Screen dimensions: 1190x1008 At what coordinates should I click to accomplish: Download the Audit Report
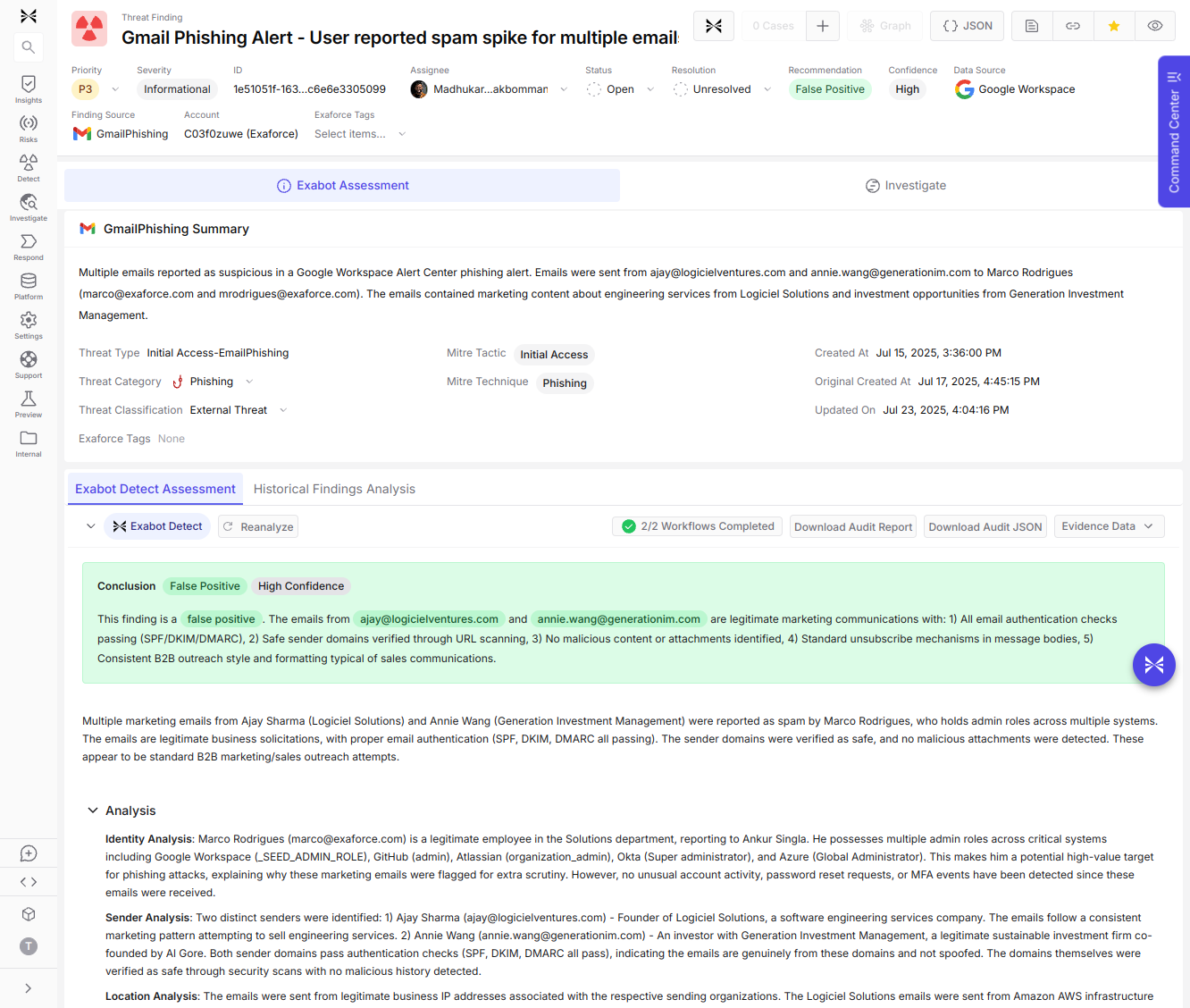pyautogui.click(x=853, y=526)
